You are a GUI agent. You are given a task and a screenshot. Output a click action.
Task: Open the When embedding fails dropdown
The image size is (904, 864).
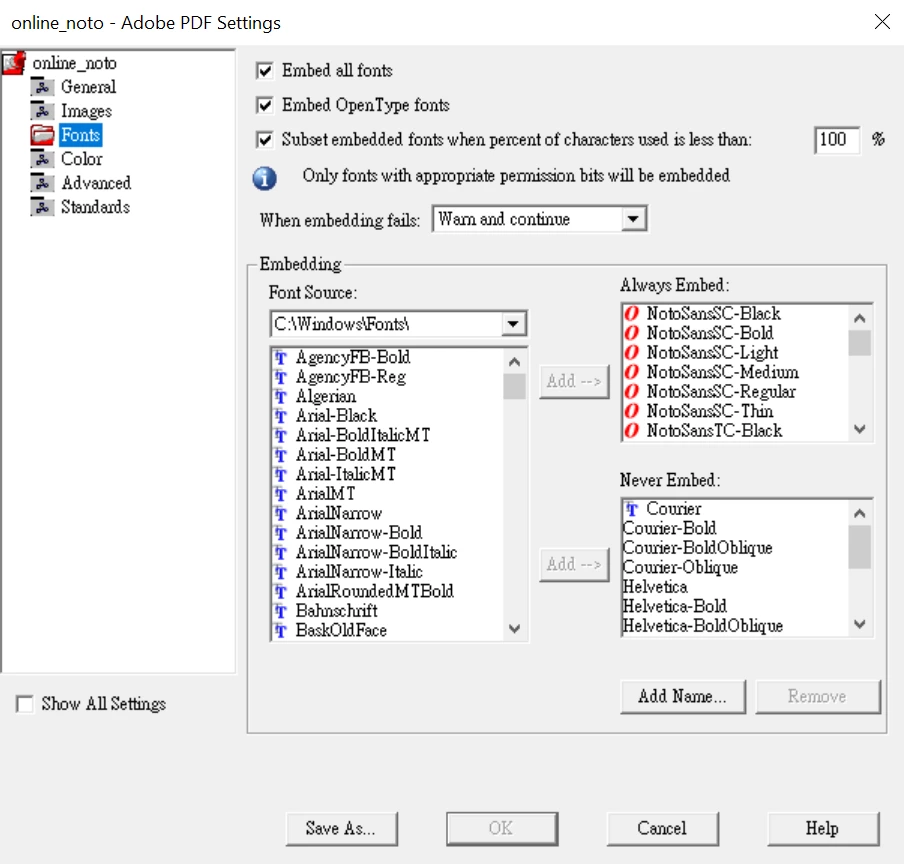(x=633, y=219)
